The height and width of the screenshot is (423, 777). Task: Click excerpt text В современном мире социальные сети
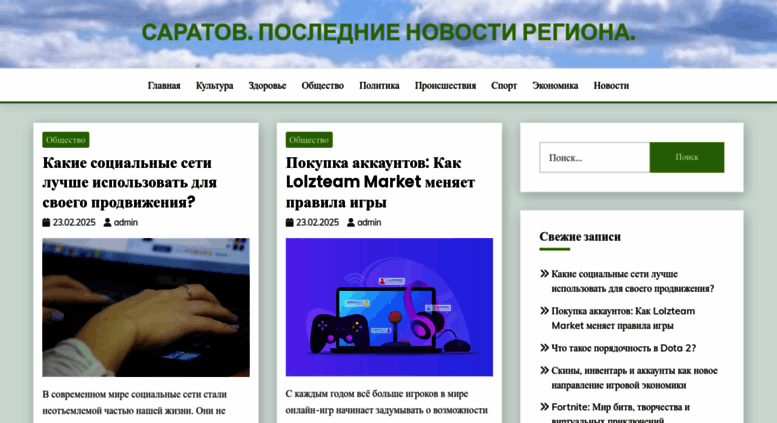point(134,403)
